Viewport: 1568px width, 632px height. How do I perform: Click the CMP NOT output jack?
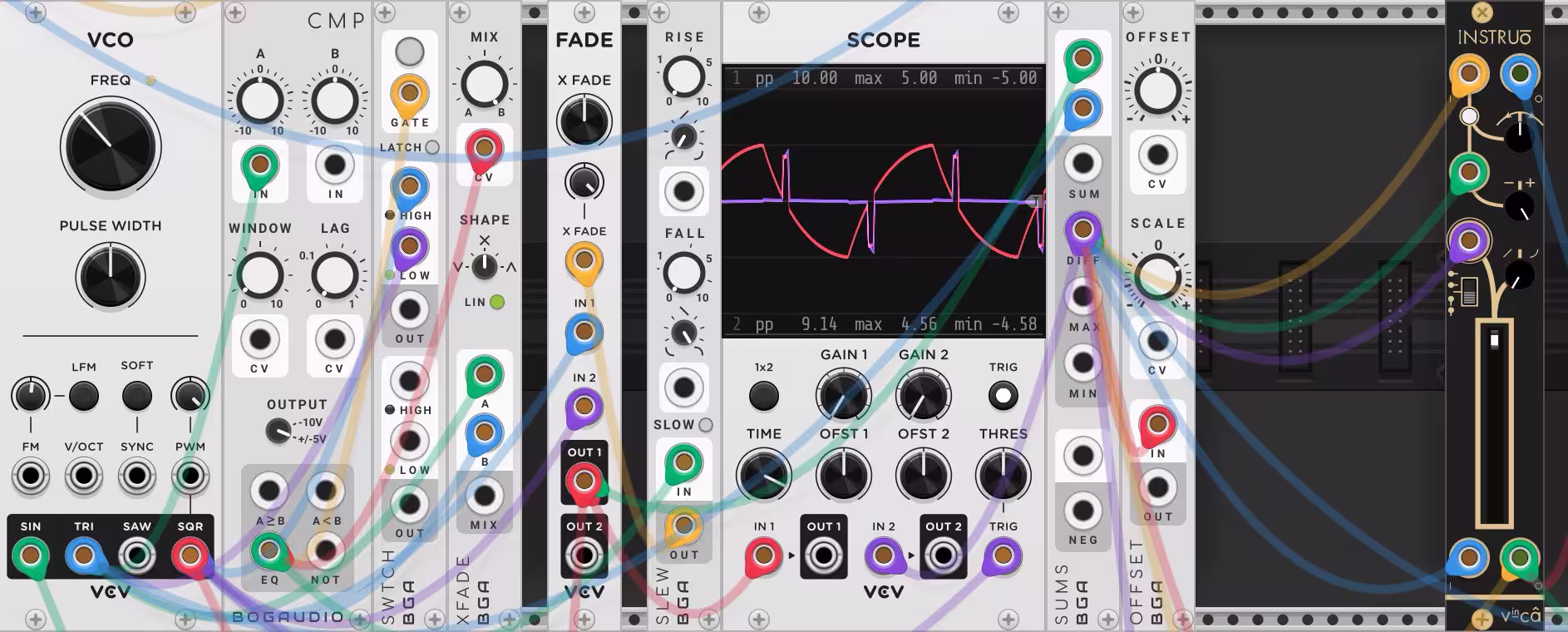(325, 550)
